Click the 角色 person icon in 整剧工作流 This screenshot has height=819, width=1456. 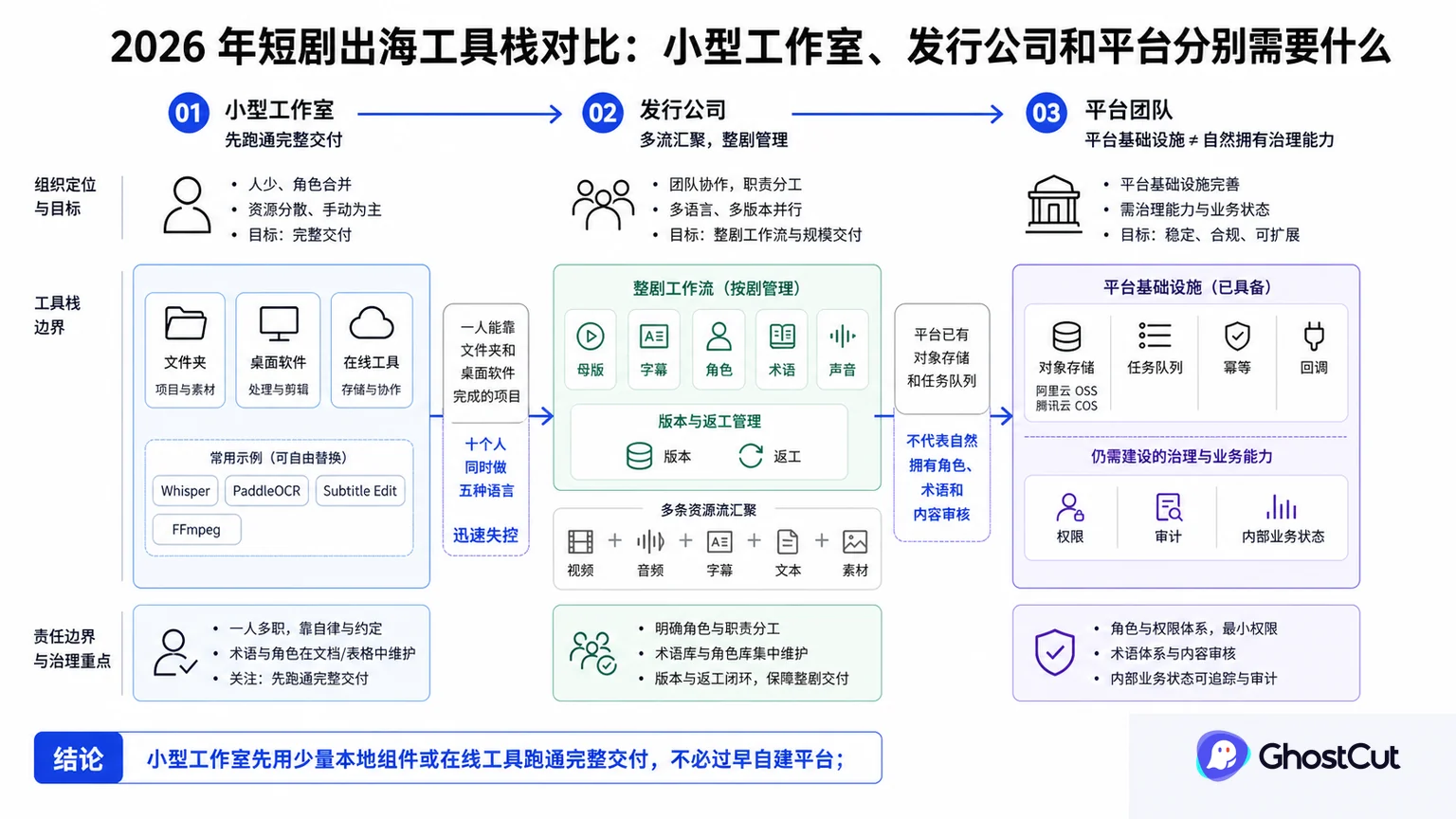coord(719,337)
